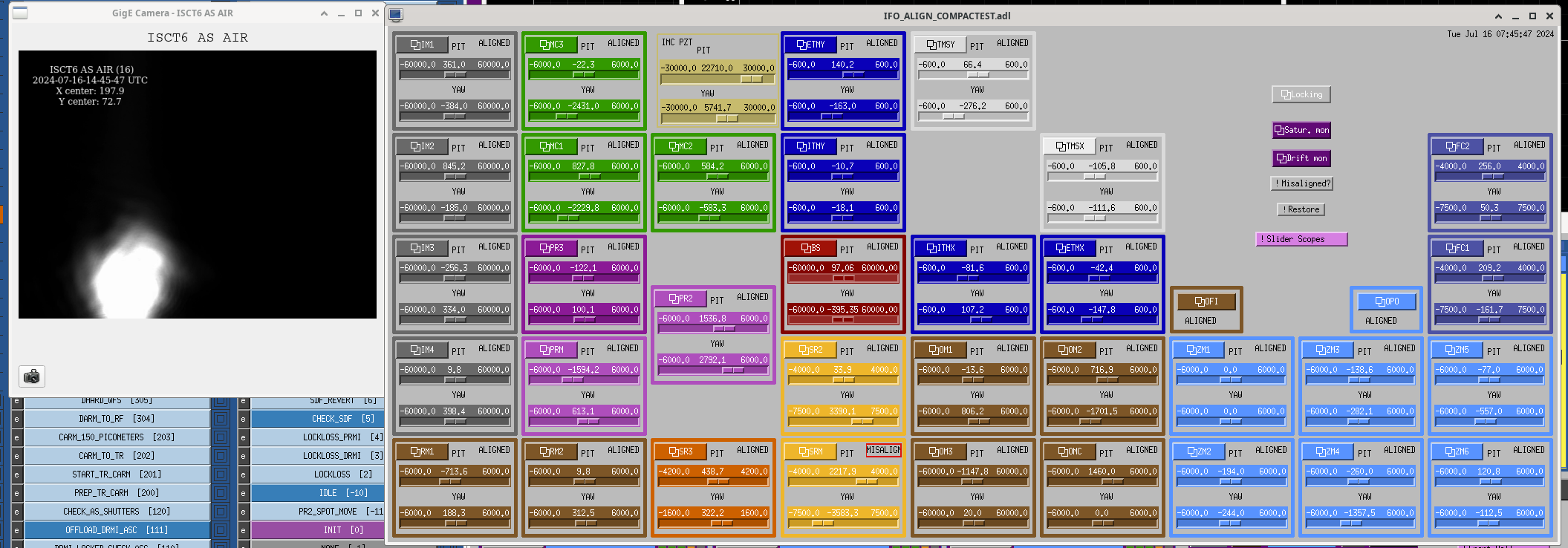Open the SR3 related display button
Image resolution: width=1568 pixels, height=548 pixels.
[x=680, y=451]
